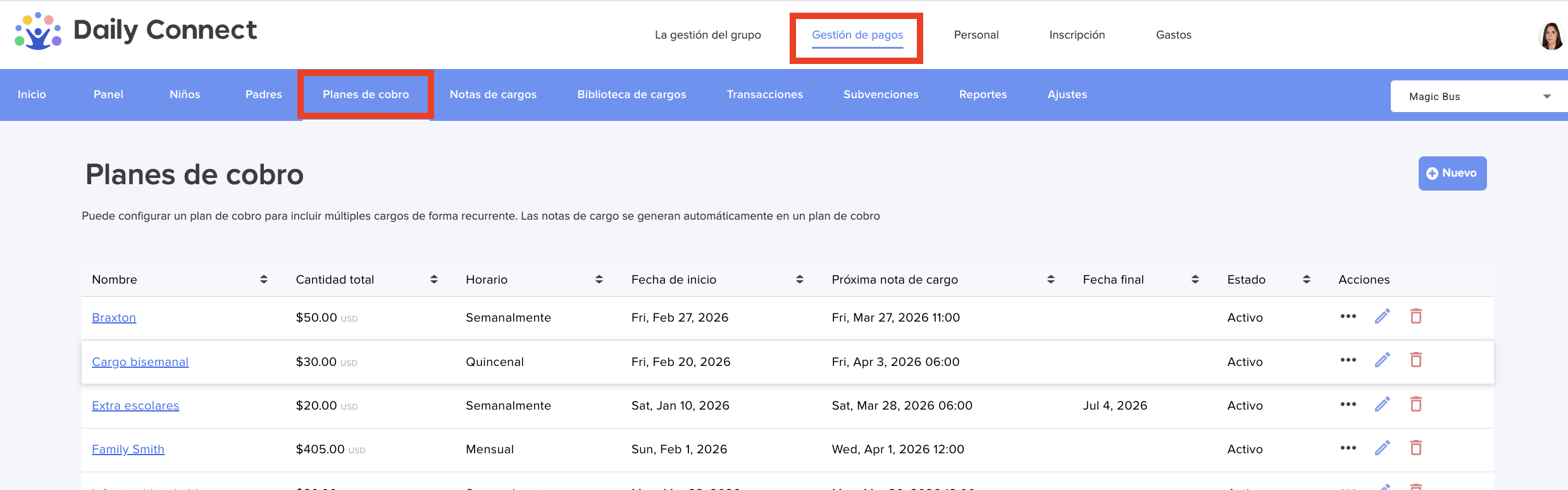Image resolution: width=1568 pixels, height=490 pixels.
Task: Delete the Braxton billing plan
Action: 1416,316
